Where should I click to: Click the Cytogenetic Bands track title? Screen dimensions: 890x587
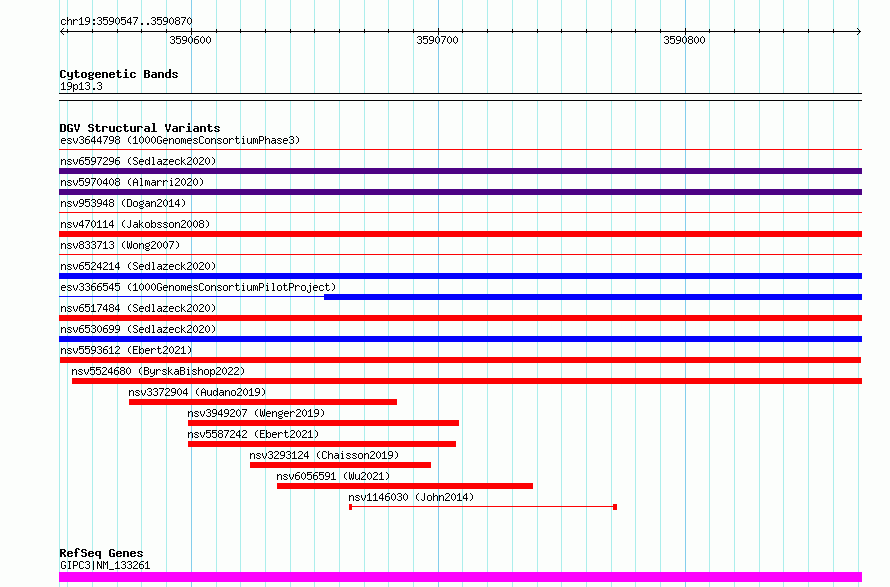(x=119, y=74)
